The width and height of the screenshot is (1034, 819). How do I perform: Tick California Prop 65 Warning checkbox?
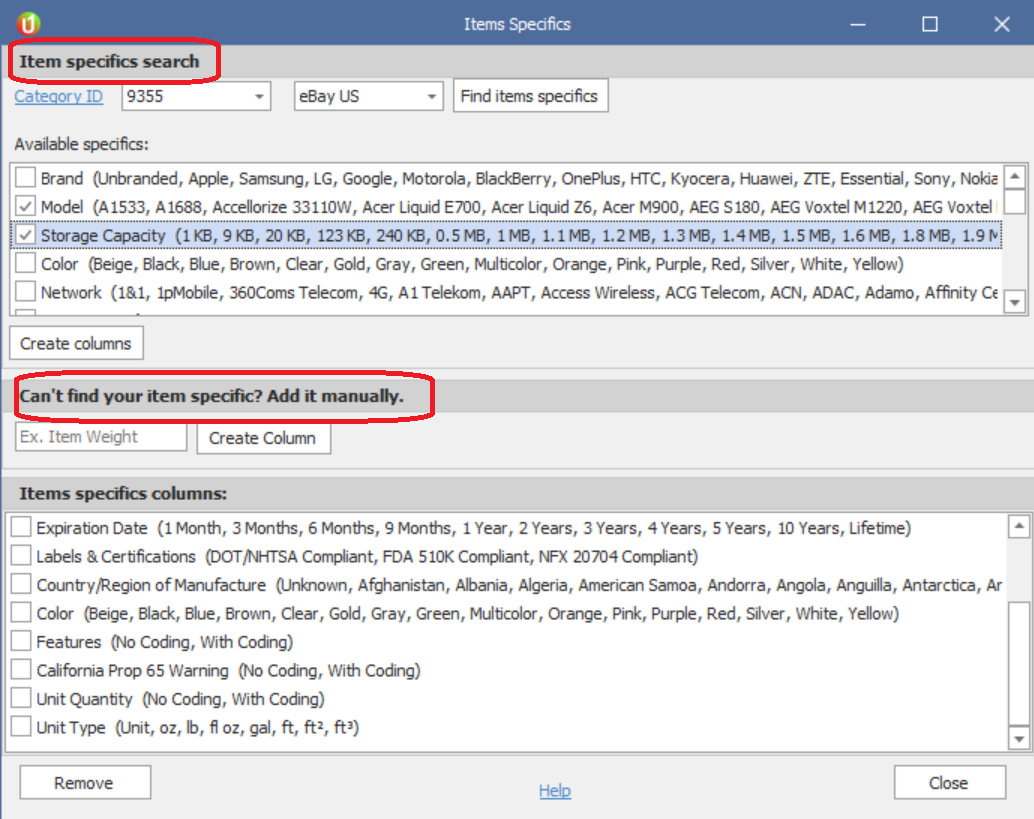click(x=21, y=669)
